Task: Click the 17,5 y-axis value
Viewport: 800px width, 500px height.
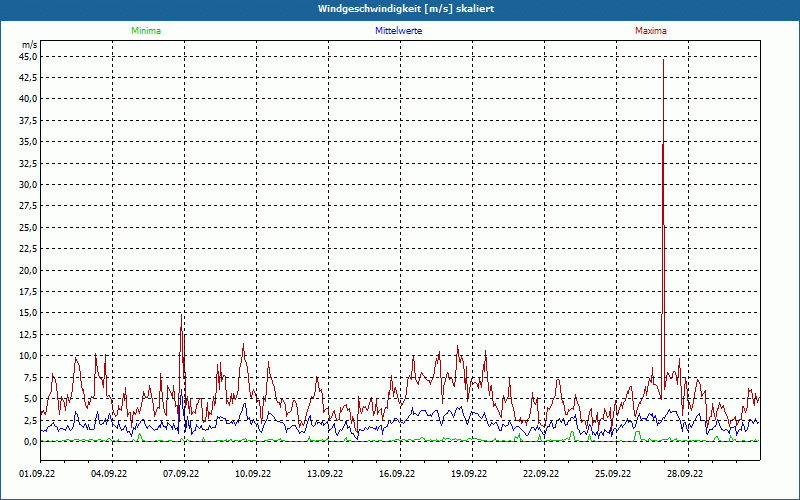Action: [29, 292]
